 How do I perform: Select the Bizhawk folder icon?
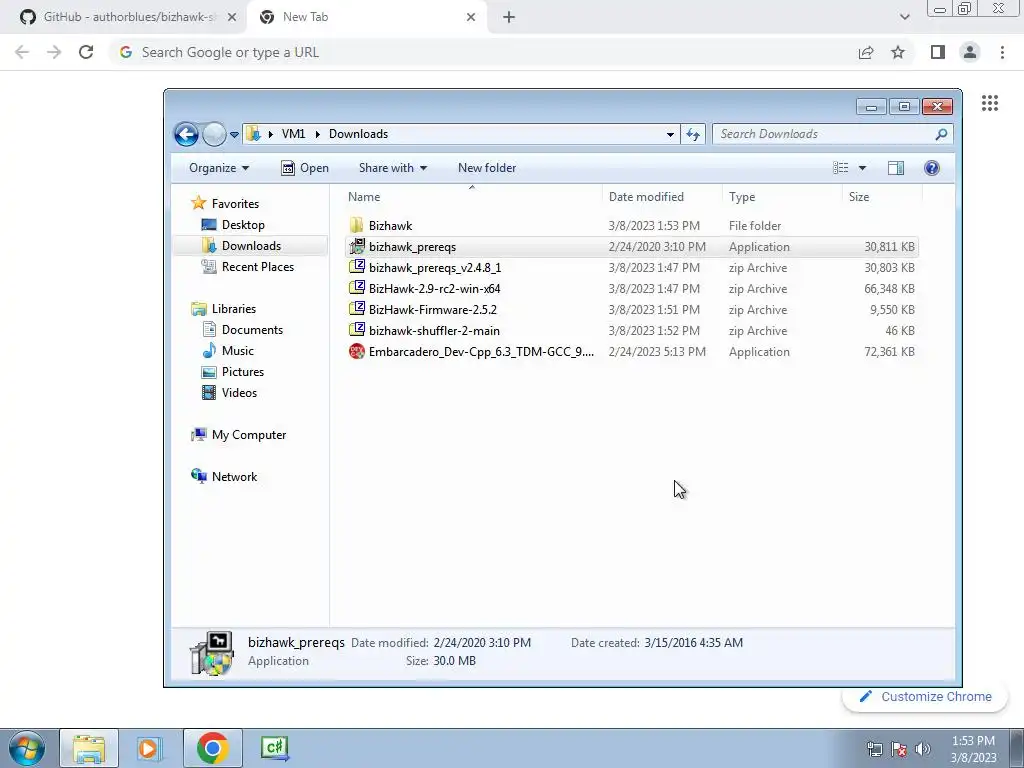(x=357, y=225)
